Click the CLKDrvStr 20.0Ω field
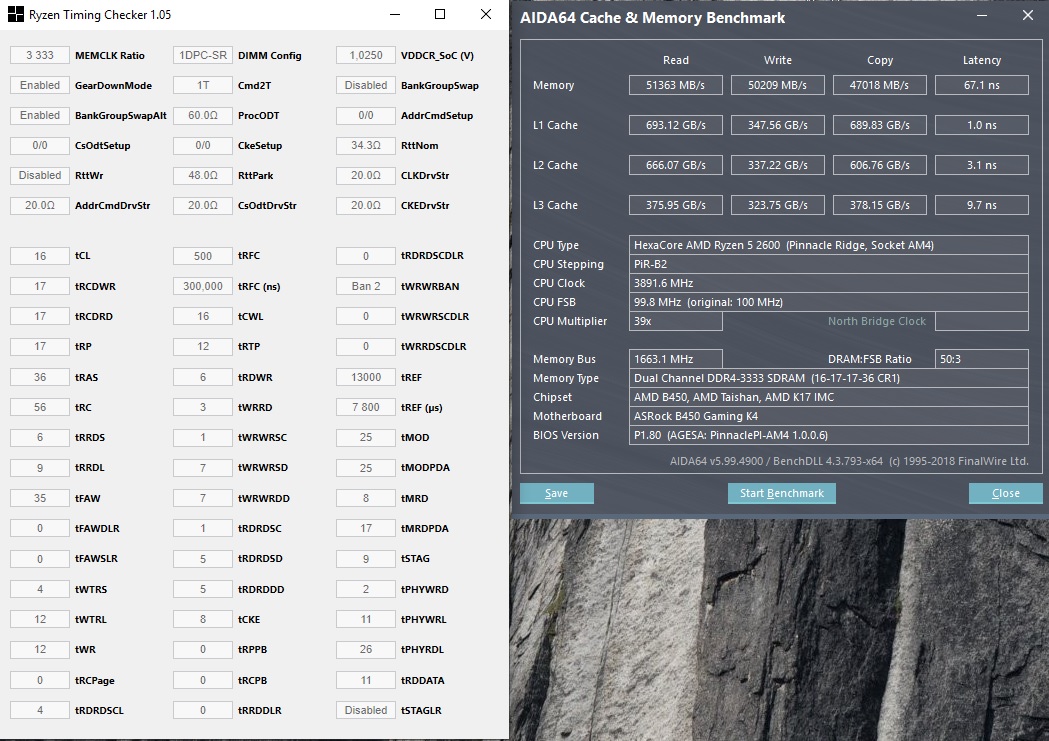1049x741 pixels. (x=366, y=176)
